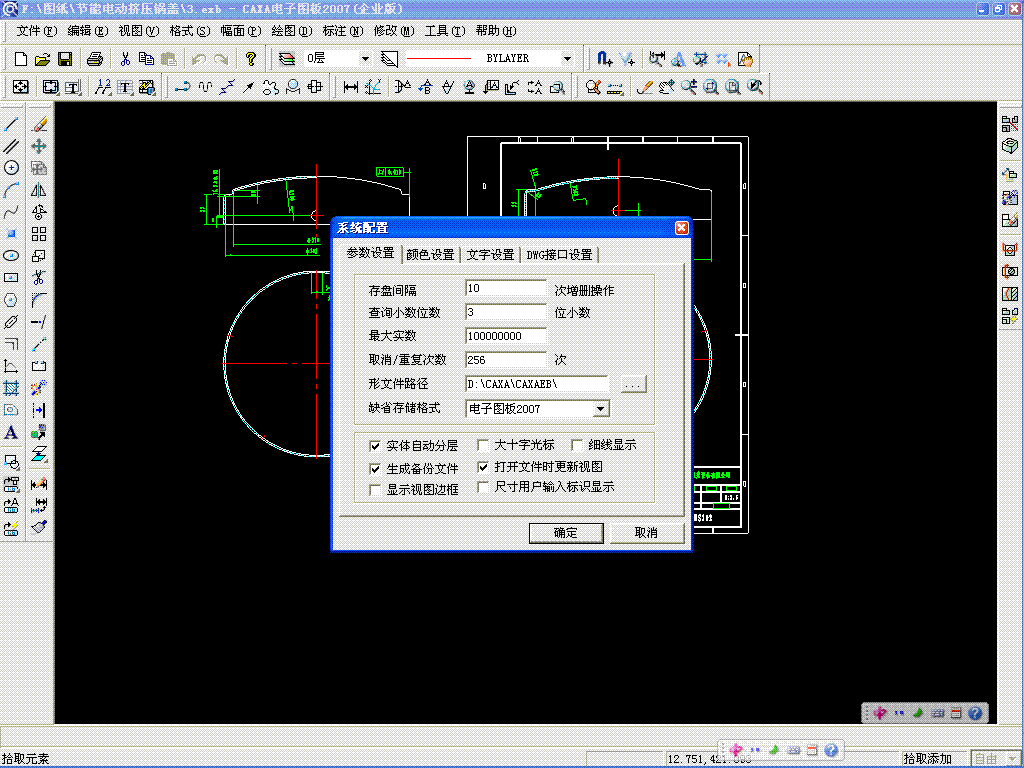Select the Ellipse drawing tool
1024x768 pixels.
[11, 256]
